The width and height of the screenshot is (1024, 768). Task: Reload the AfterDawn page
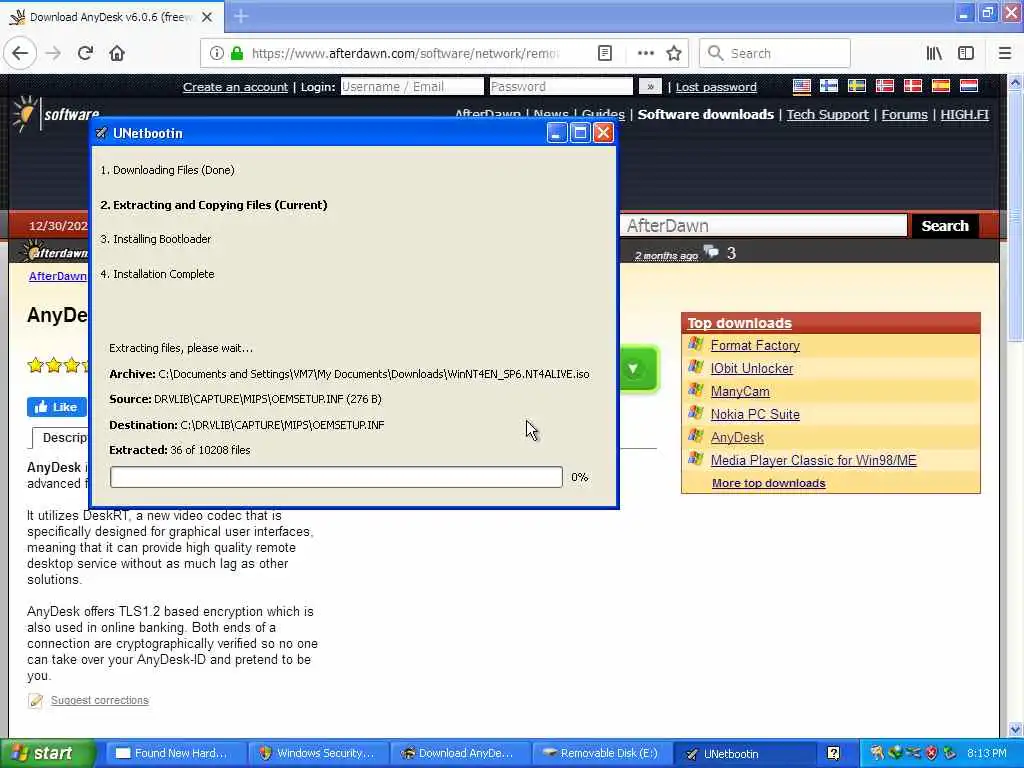tap(85, 53)
